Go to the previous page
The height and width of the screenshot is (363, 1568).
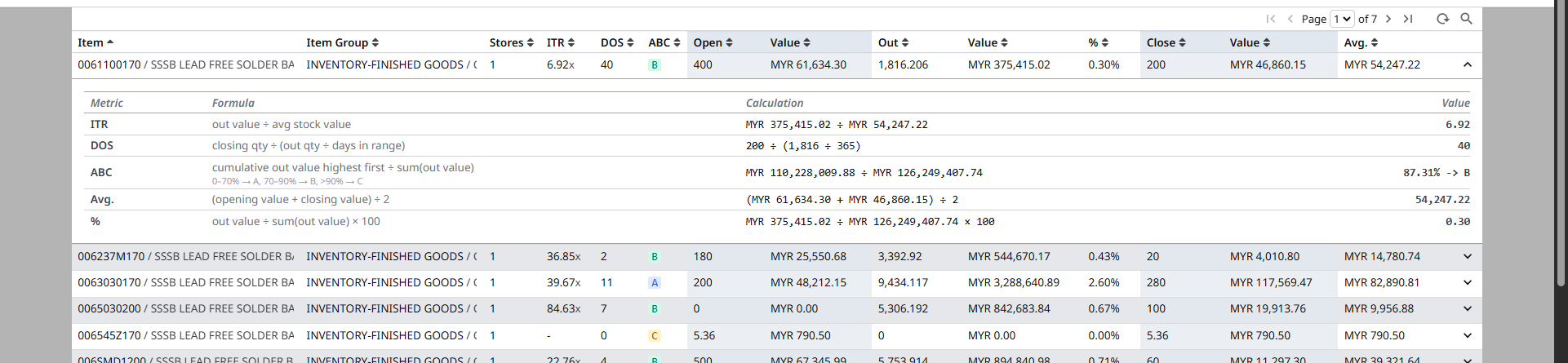coord(1290,19)
